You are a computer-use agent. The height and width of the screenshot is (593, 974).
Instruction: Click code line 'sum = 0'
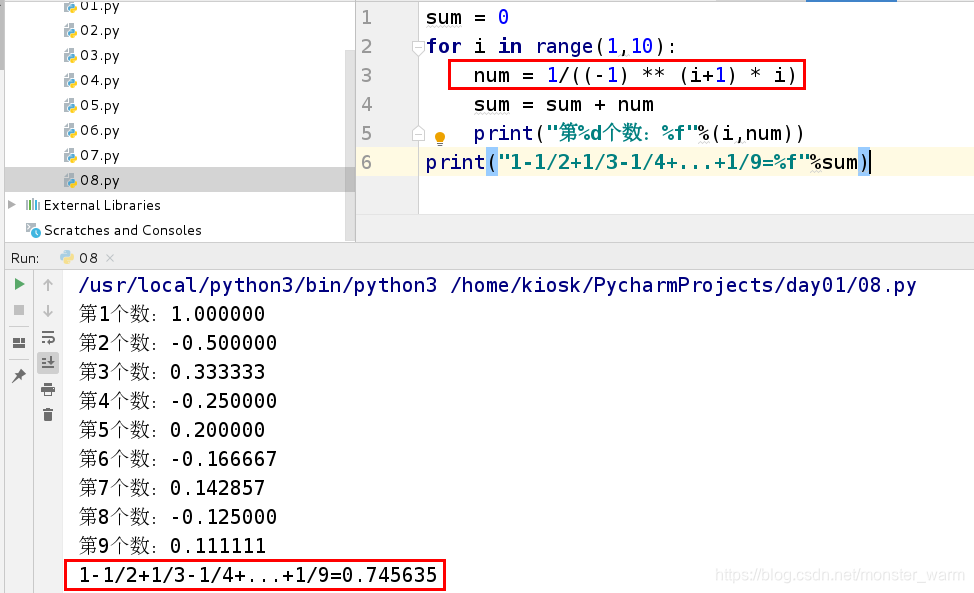click(x=467, y=17)
